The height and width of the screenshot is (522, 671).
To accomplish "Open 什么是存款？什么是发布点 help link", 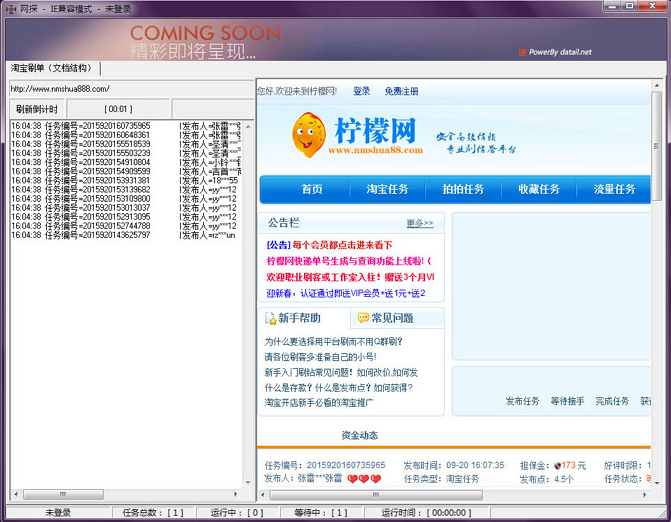I will click(x=338, y=388).
